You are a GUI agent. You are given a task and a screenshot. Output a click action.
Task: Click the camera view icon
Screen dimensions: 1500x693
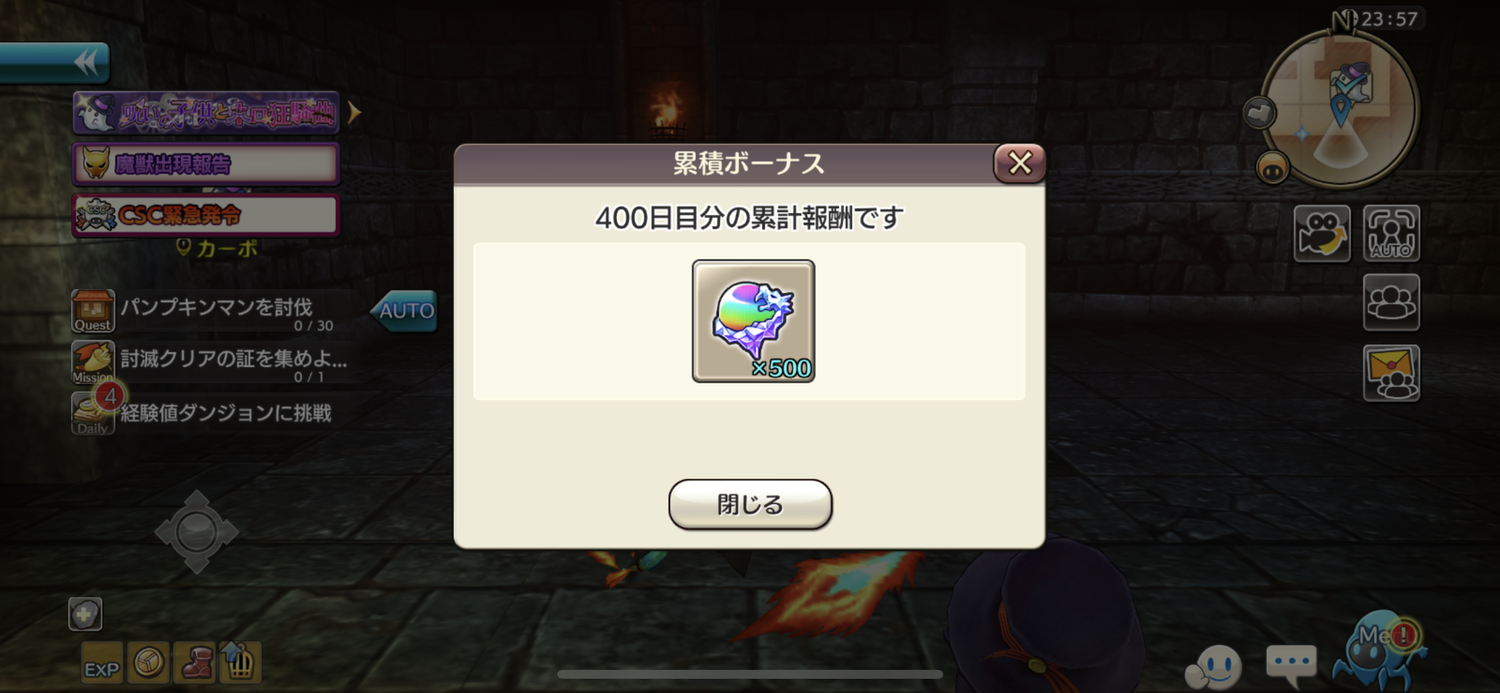coord(1322,234)
